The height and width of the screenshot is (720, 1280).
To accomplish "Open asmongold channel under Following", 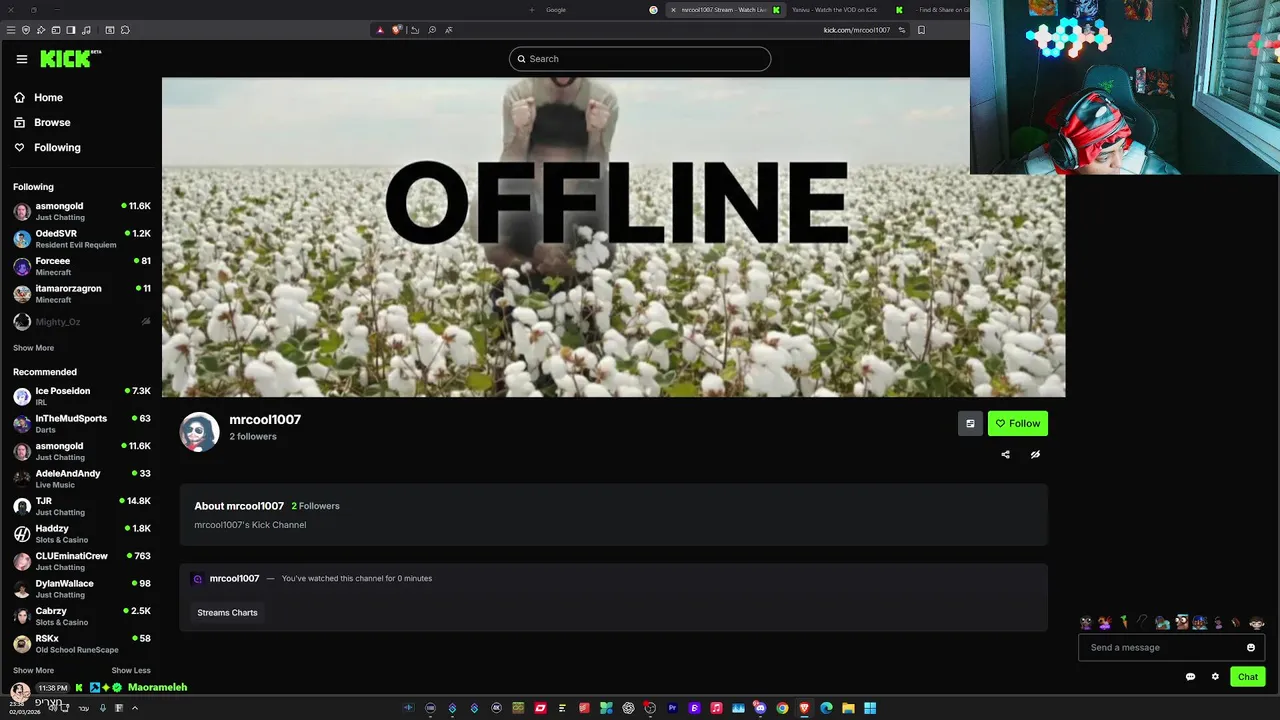I will (81, 211).
